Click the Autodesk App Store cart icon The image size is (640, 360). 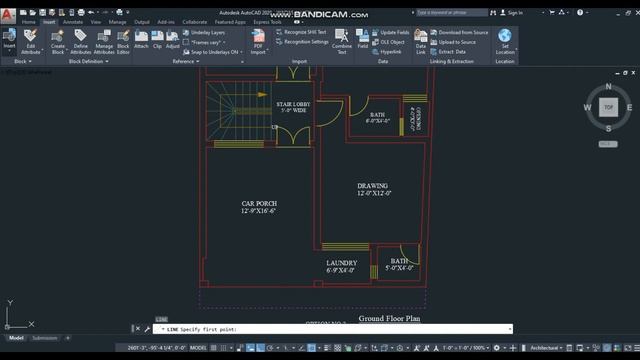coord(552,13)
